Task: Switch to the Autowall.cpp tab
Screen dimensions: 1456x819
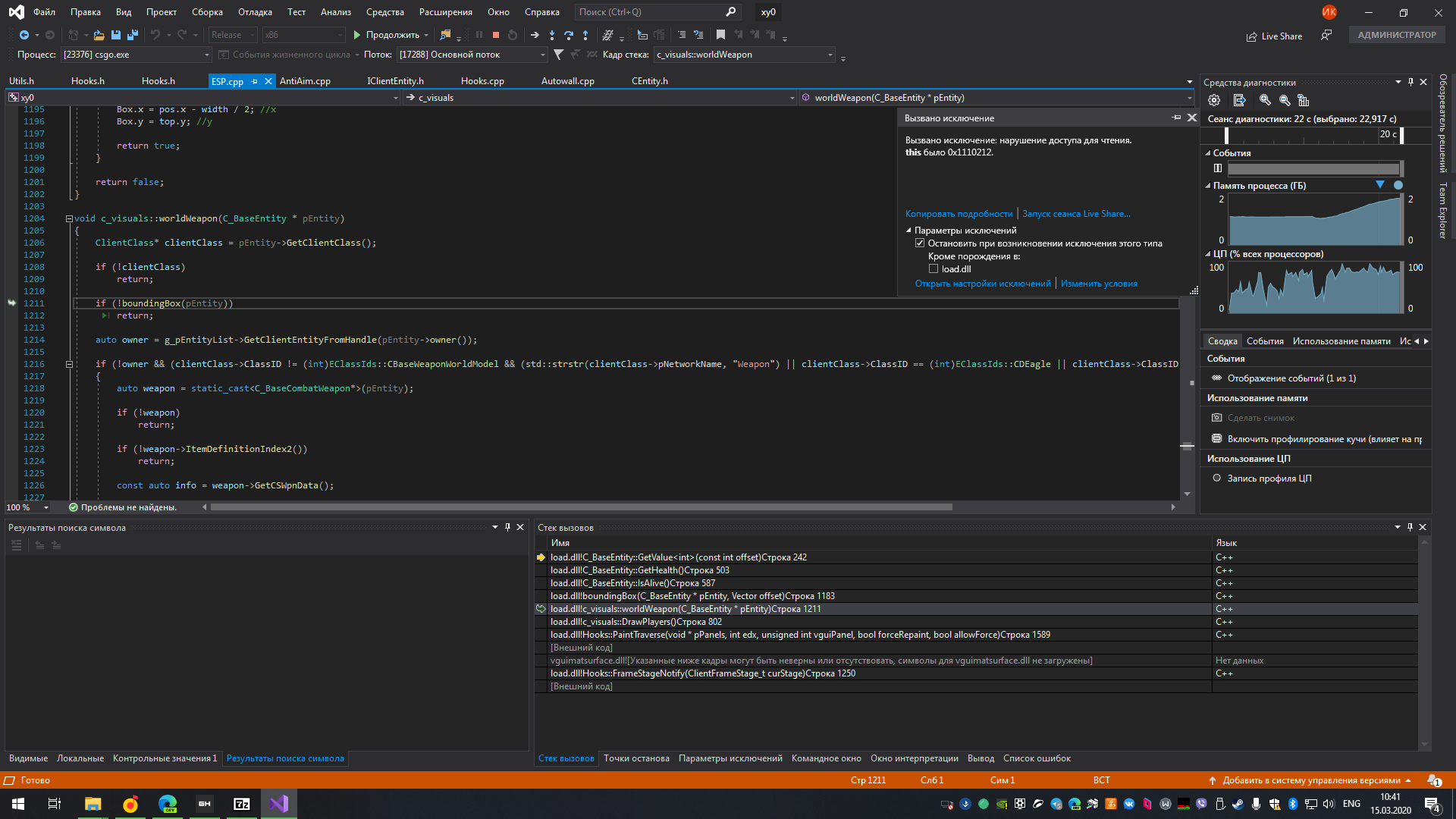Action: click(x=567, y=81)
